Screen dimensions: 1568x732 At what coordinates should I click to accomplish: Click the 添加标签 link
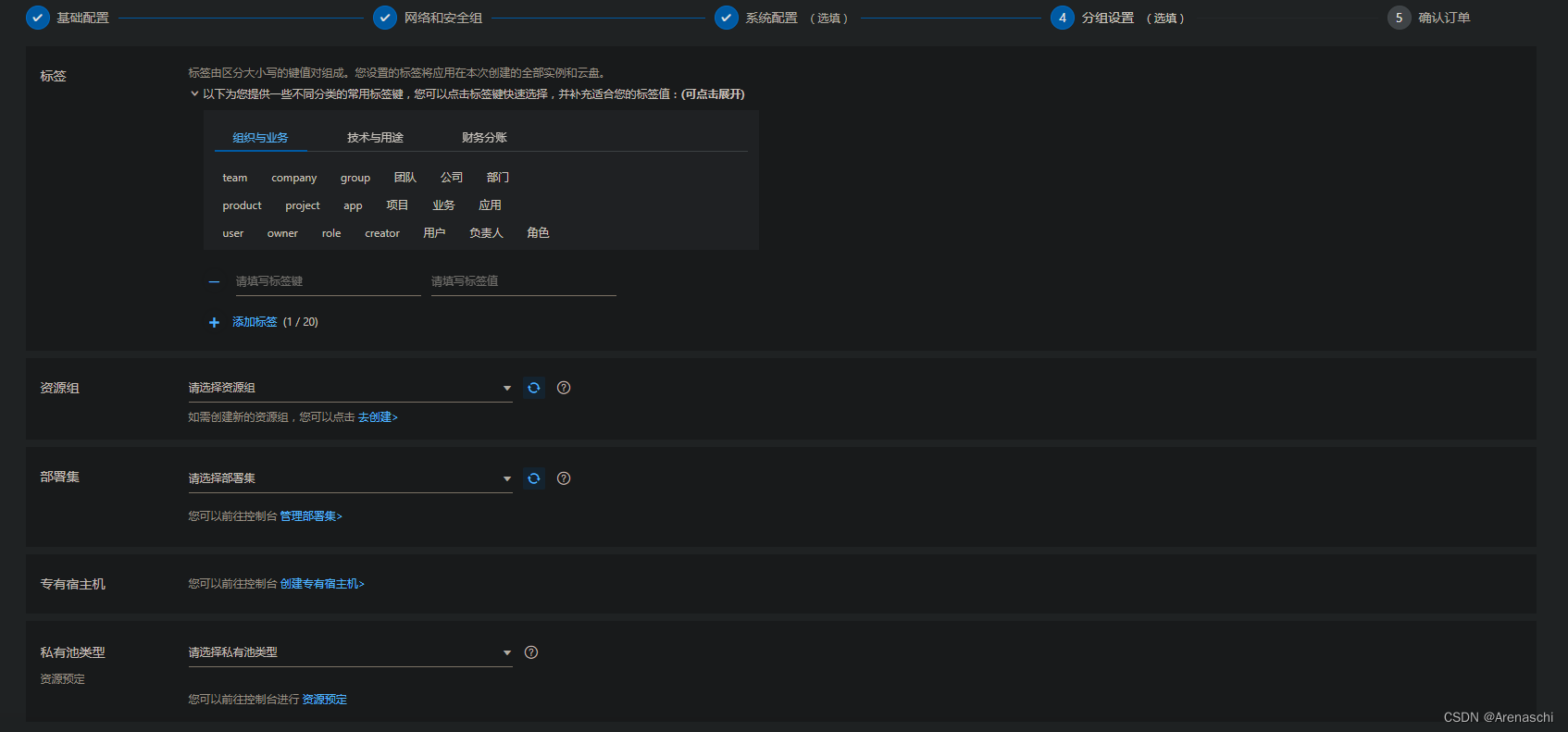[255, 322]
